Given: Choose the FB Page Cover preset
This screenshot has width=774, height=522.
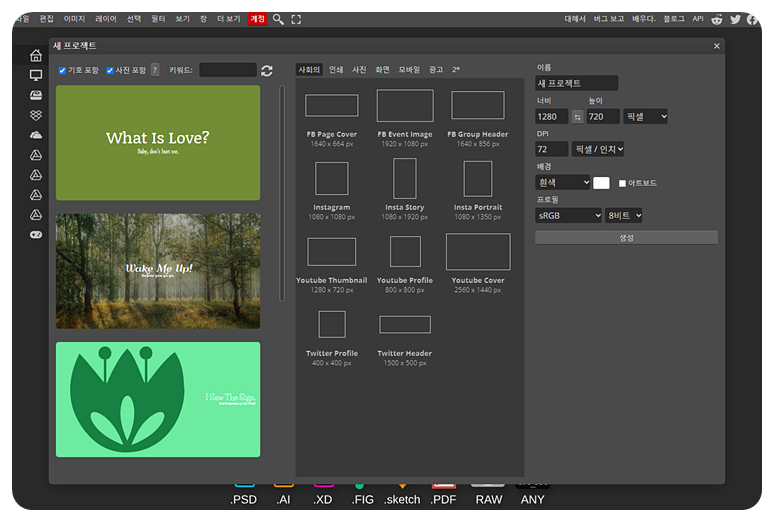Looking at the screenshot, I should click(x=332, y=119).
